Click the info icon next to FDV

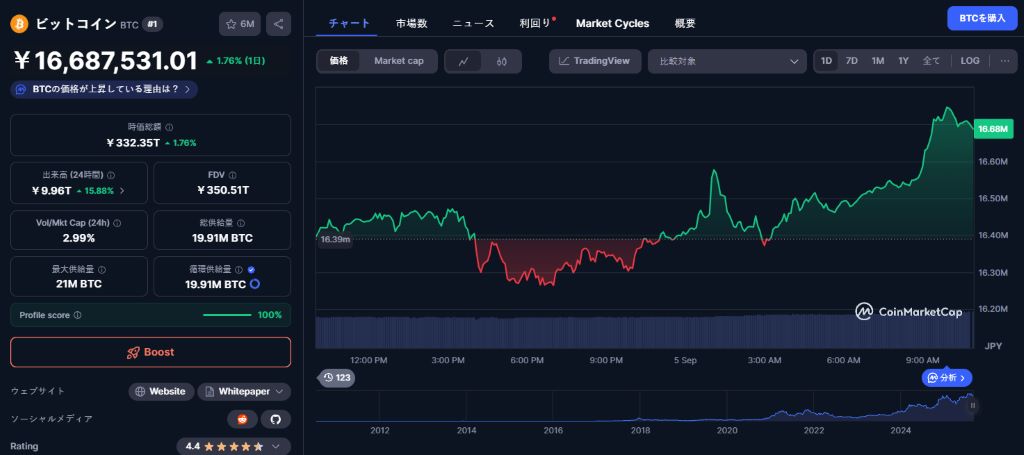coord(233,176)
